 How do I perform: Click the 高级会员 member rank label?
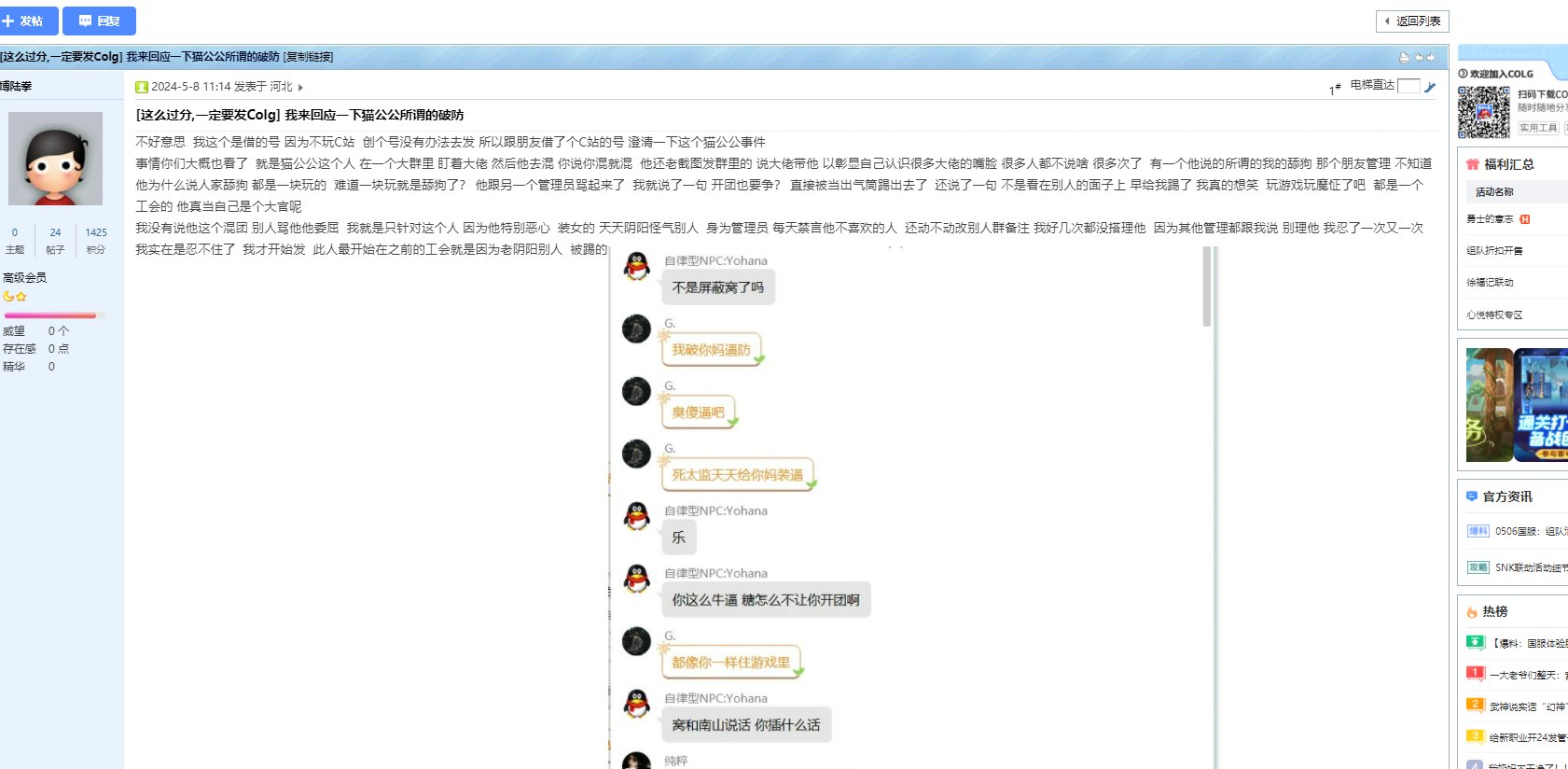[x=24, y=277]
